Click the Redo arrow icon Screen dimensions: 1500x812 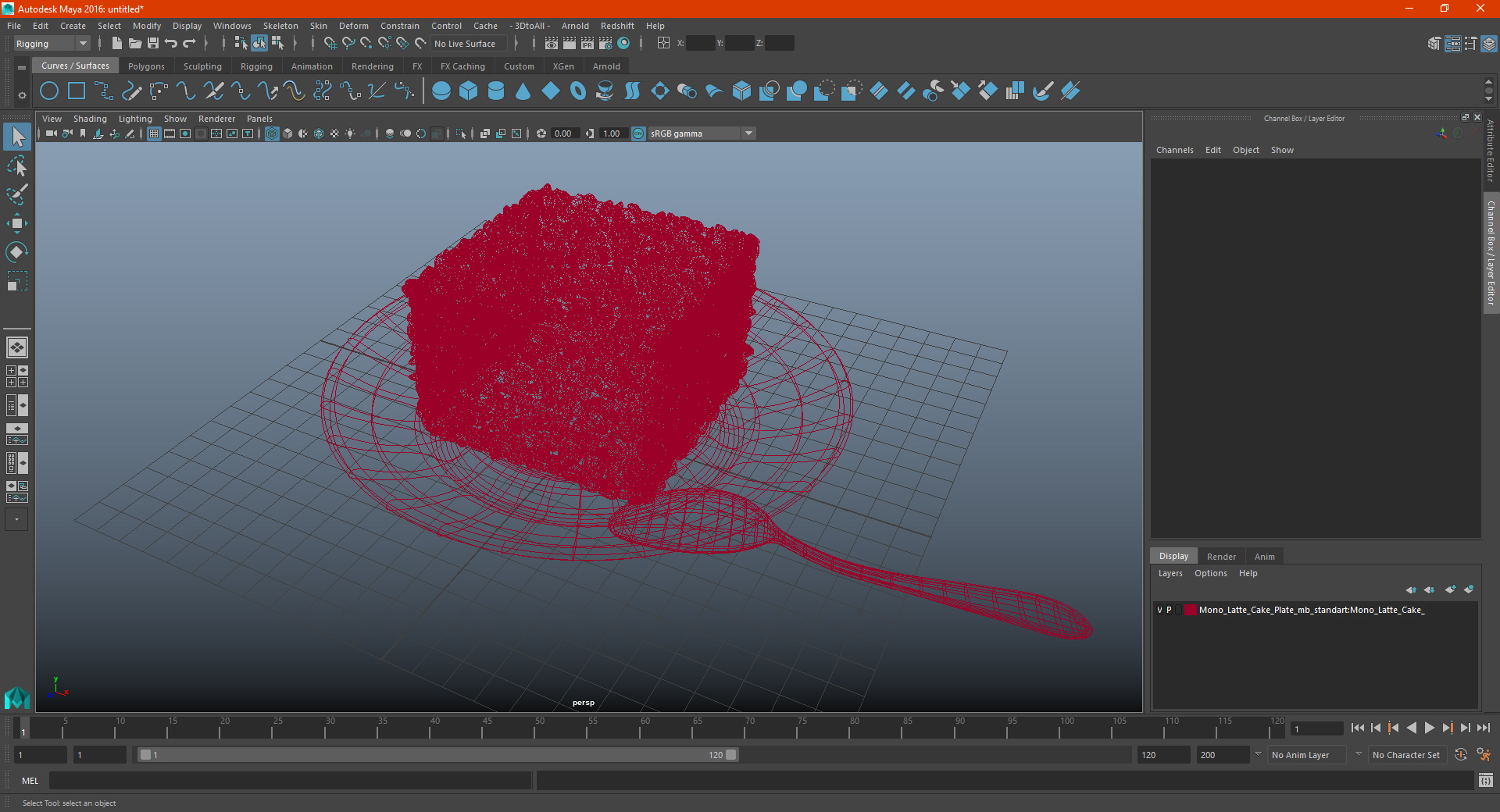pos(189,44)
